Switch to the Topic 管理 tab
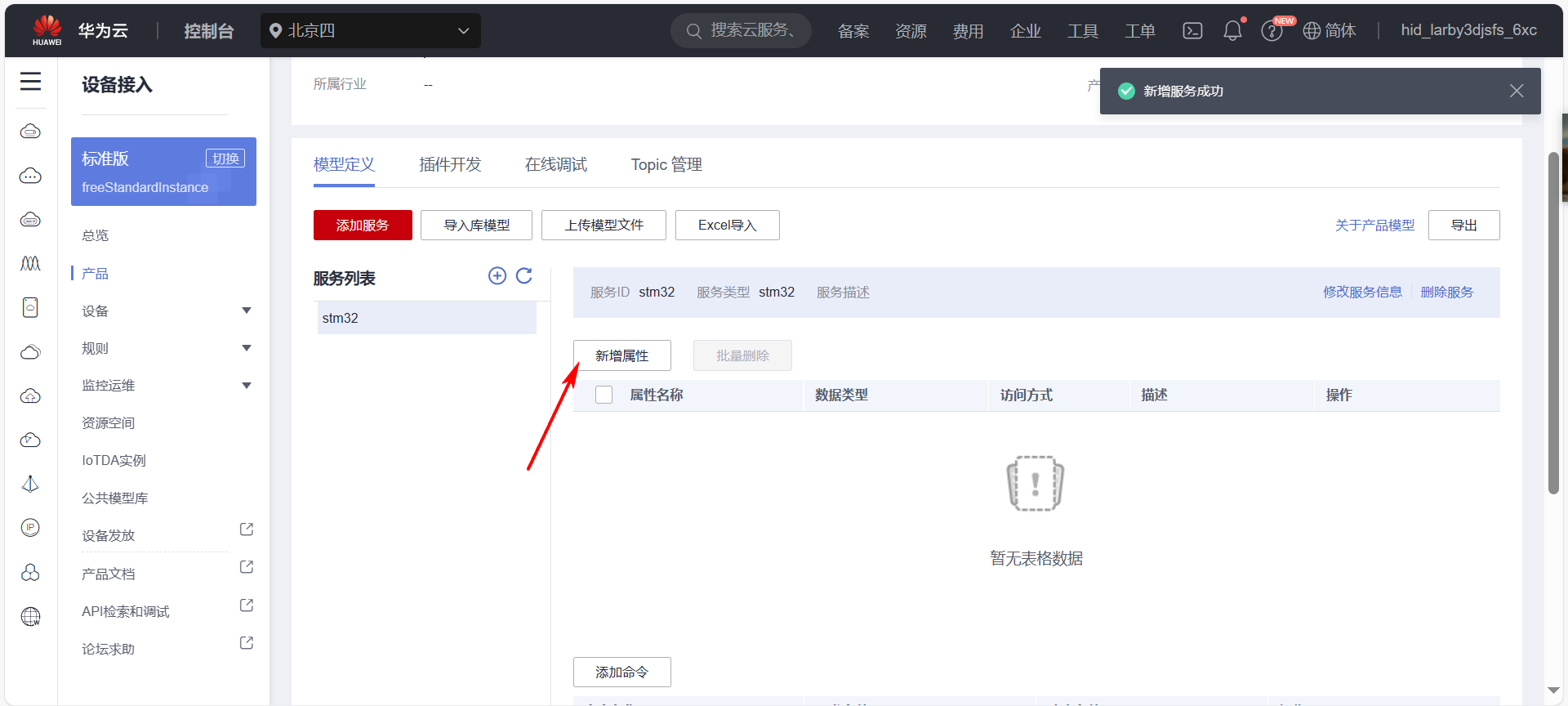 point(666,164)
